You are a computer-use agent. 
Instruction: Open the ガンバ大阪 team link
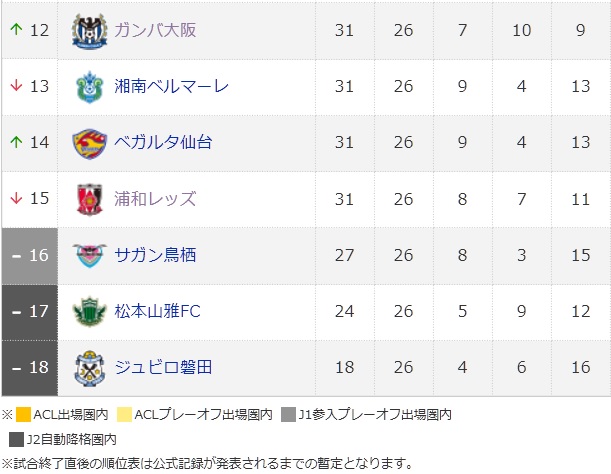click(155, 30)
